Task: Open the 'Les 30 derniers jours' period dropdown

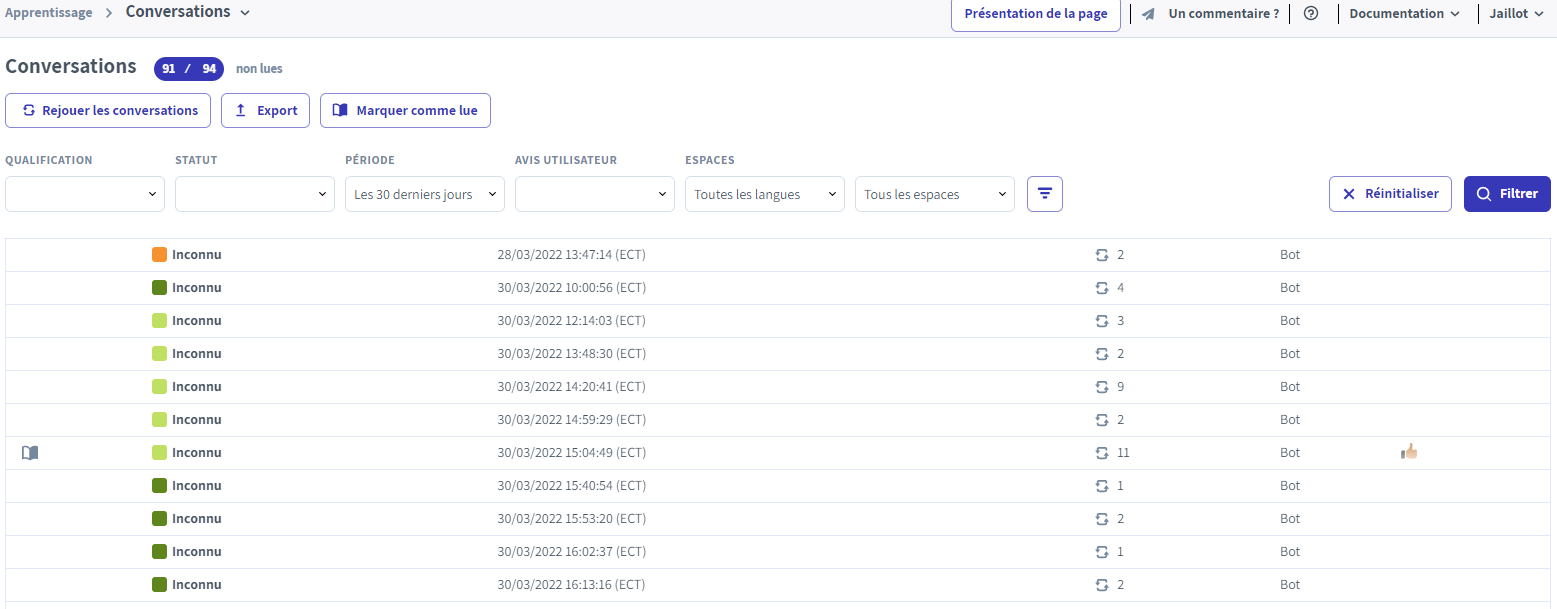Action: (x=425, y=194)
